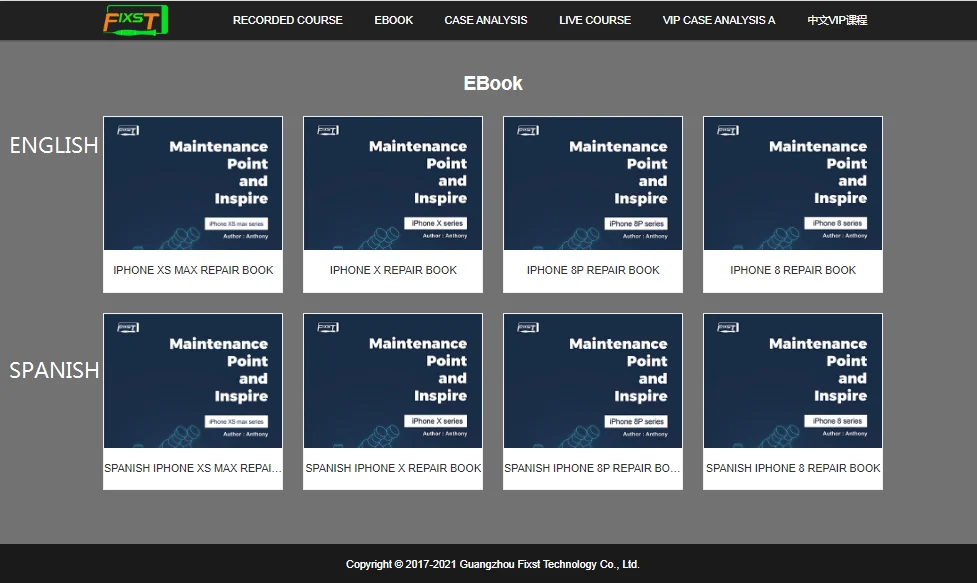Click IPHONE 8 REPAIR BOOK title
This screenshot has height=583, width=977.
[793, 270]
